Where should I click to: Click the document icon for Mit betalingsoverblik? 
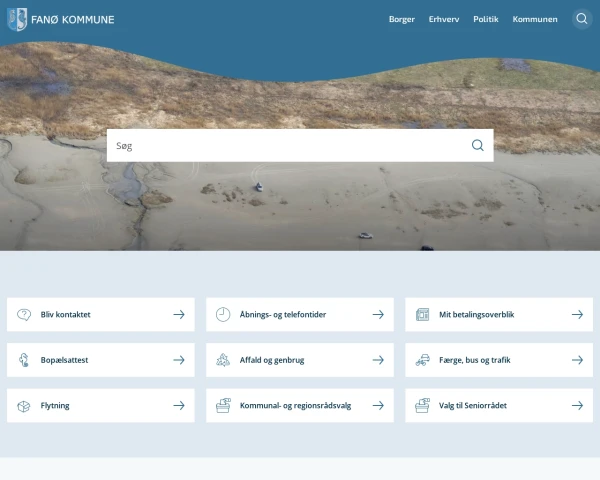point(422,314)
